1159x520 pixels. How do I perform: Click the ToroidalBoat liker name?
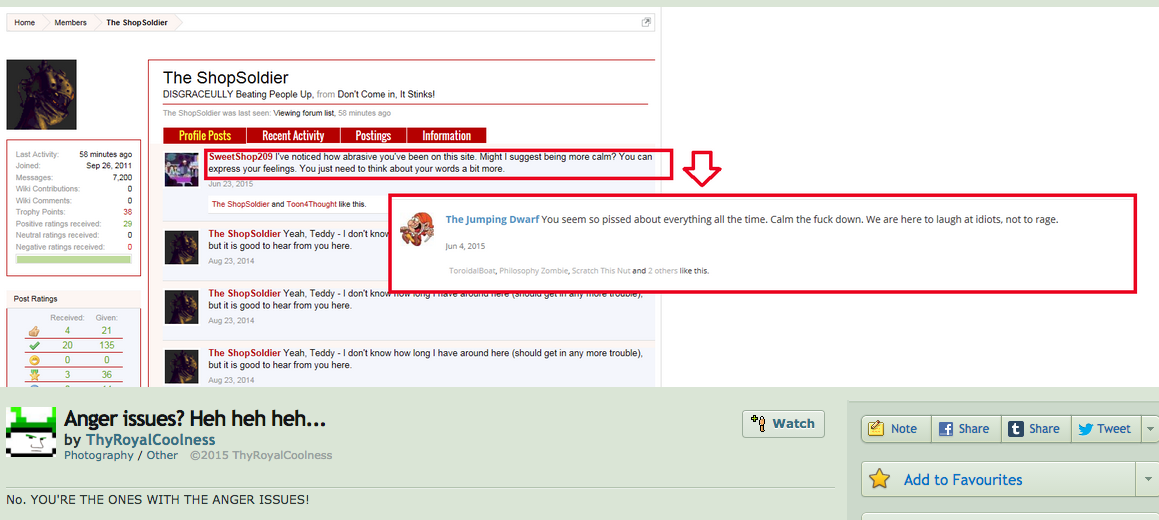point(472,271)
